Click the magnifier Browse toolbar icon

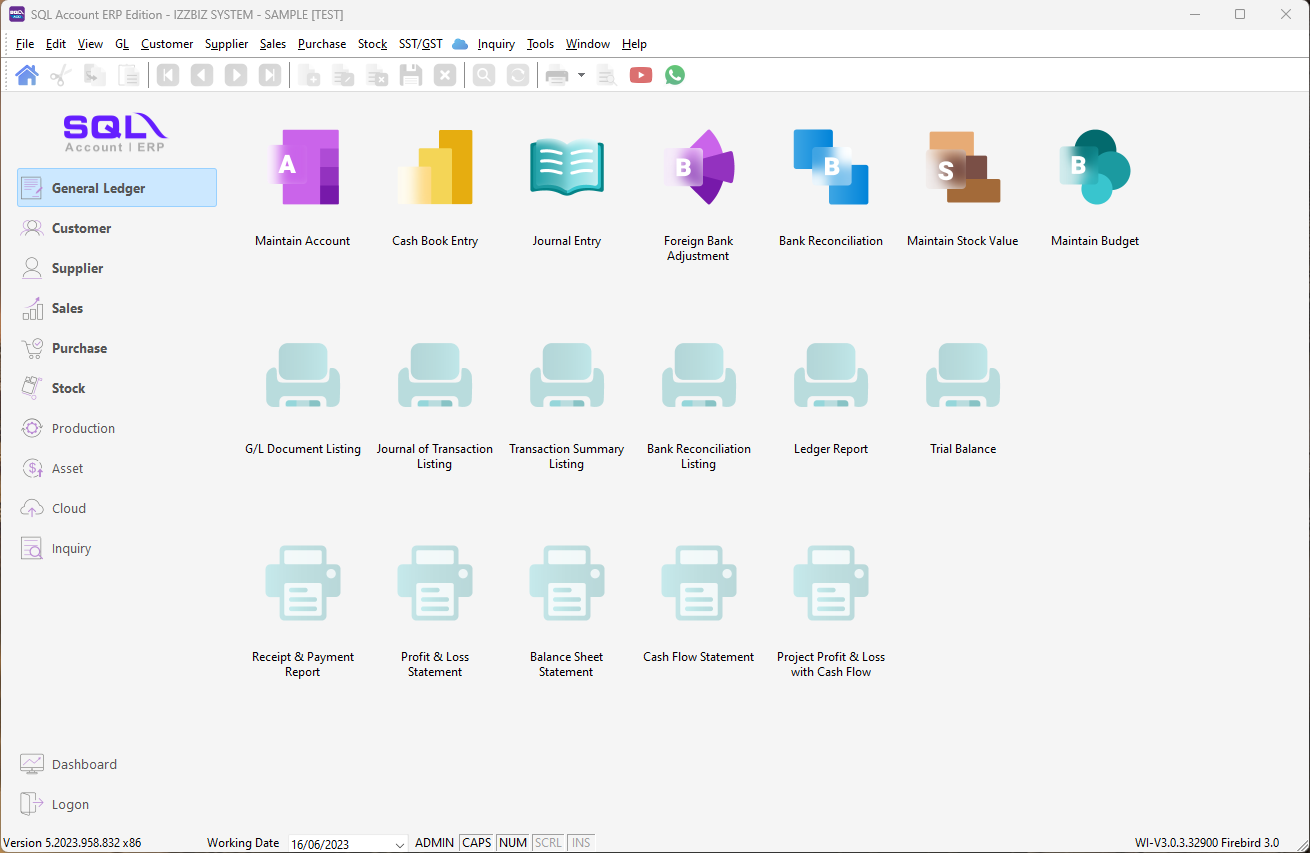pyautogui.click(x=484, y=75)
